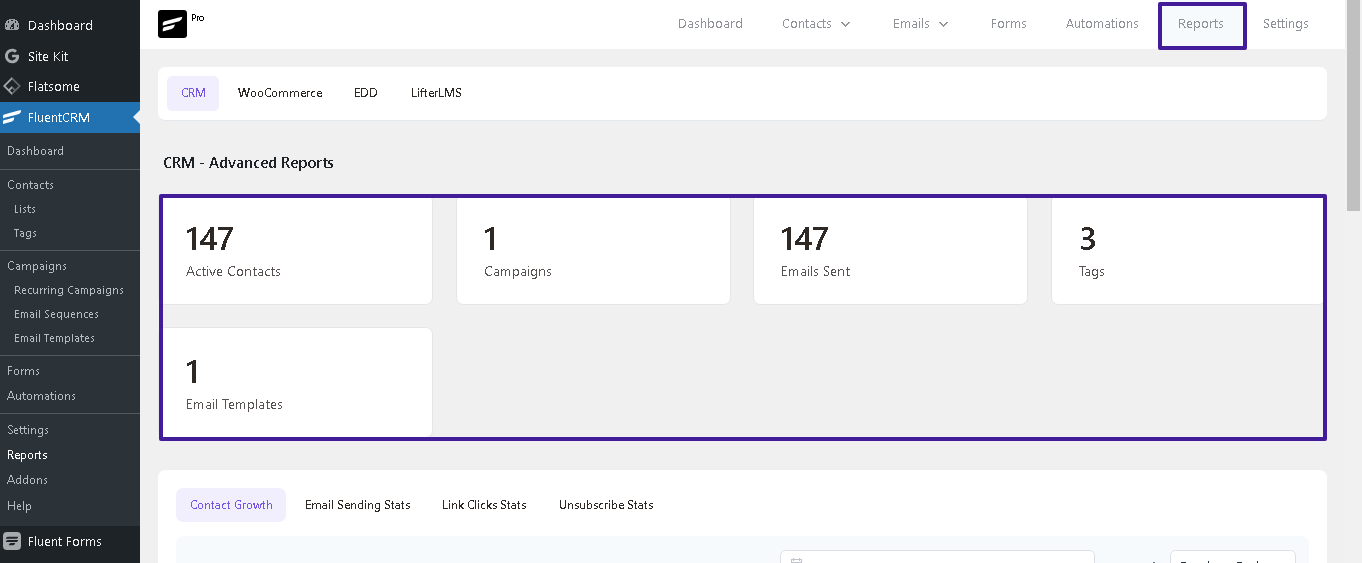Open the Campaigns stat card
The height and width of the screenshot is (563, 1362).
point(593,251)
